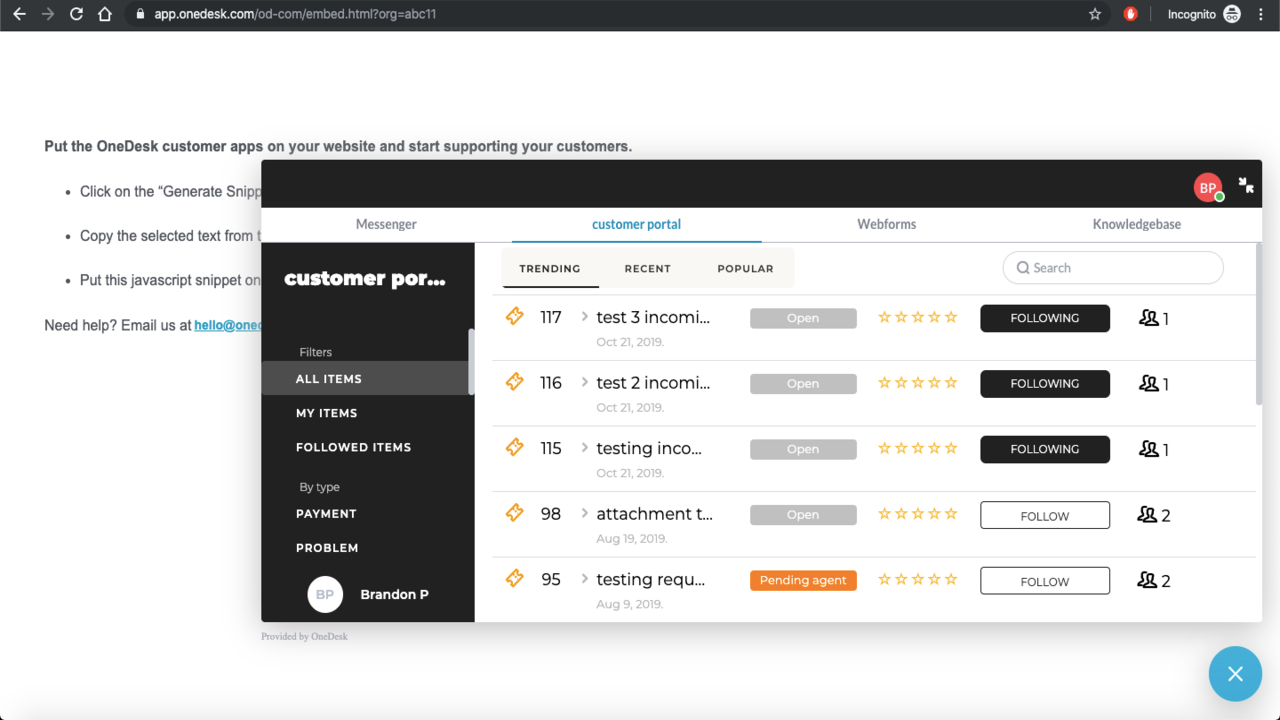Screen dimensions: 1280x720
Task: Click the ticket icon for item 95
Action: 514,578
